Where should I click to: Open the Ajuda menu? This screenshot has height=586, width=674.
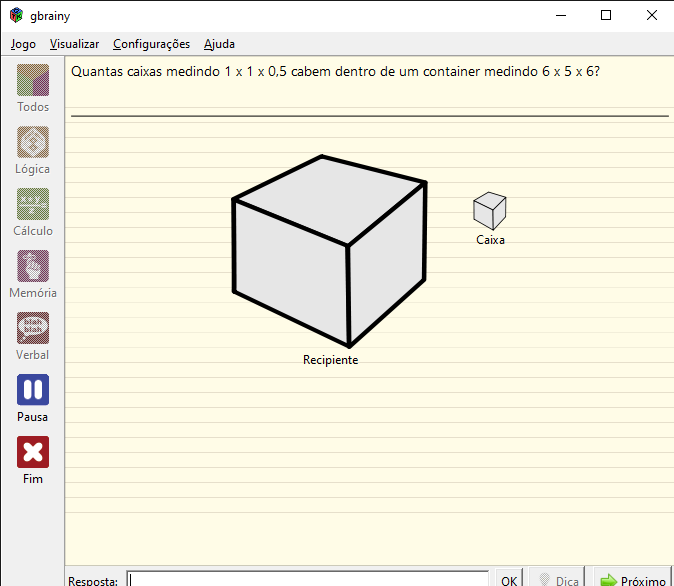(219, 44)
